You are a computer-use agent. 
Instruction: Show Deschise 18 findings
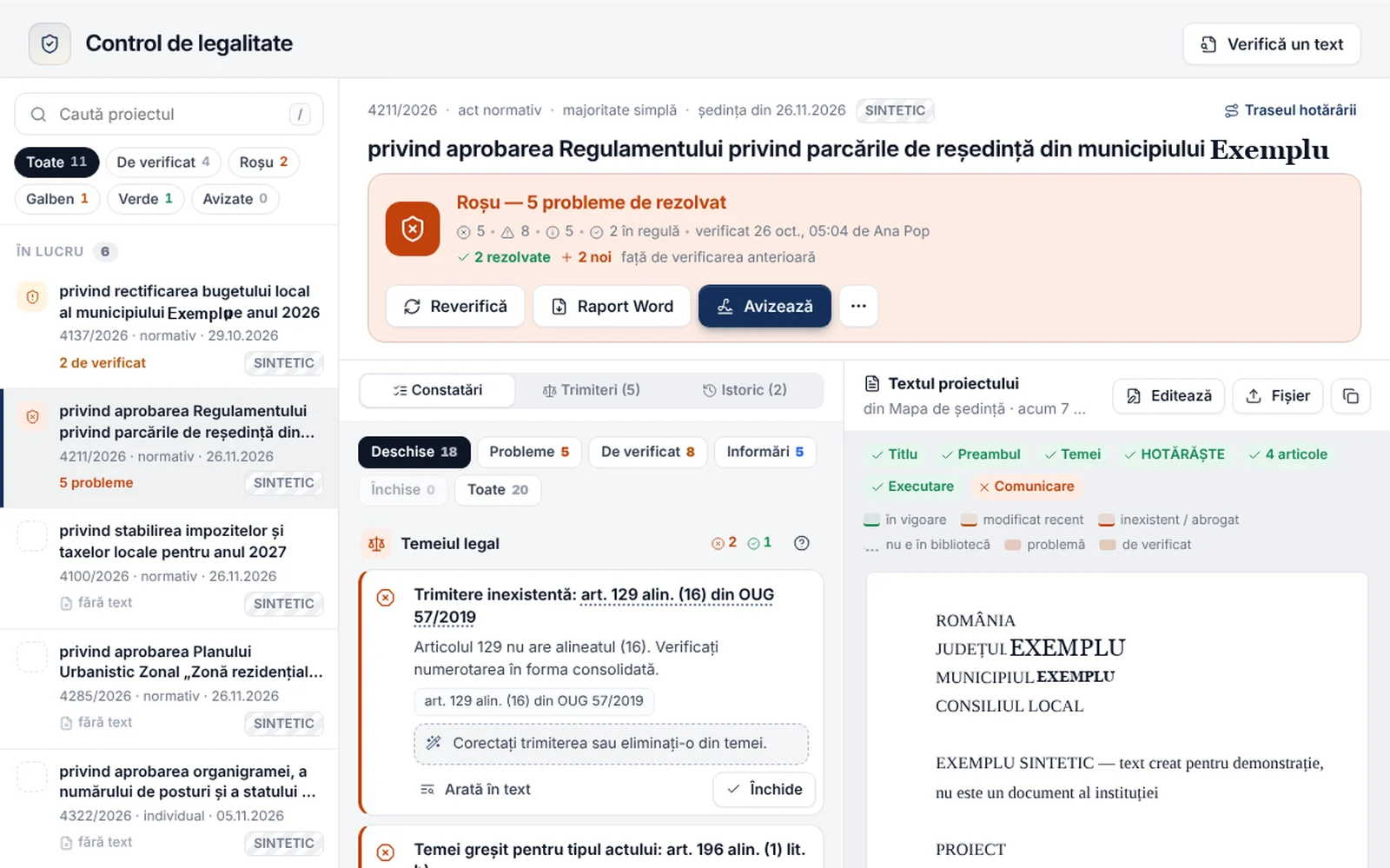click(x=414, y=452)
